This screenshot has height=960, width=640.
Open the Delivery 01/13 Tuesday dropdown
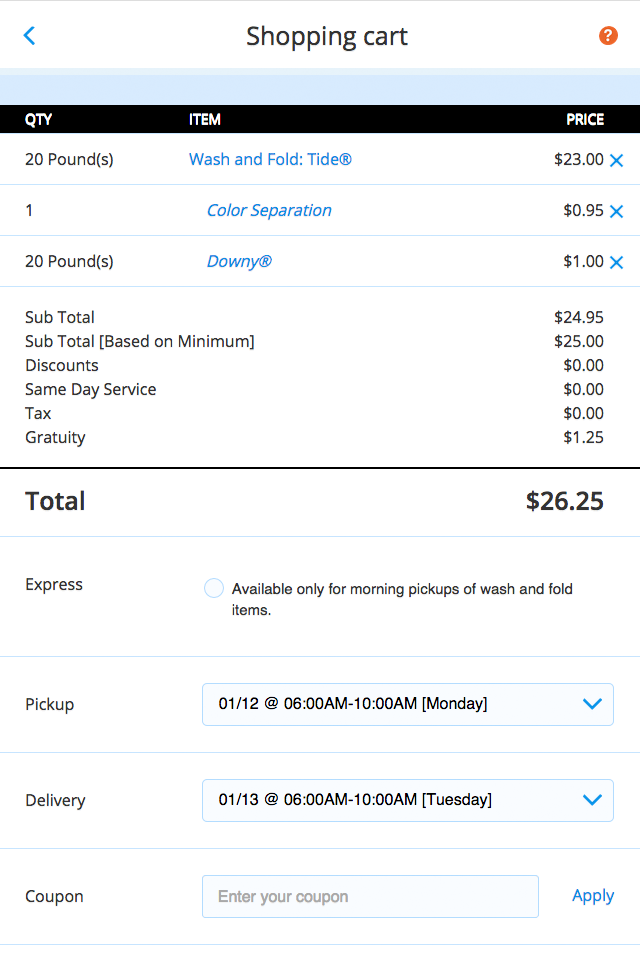click(408, 800)
